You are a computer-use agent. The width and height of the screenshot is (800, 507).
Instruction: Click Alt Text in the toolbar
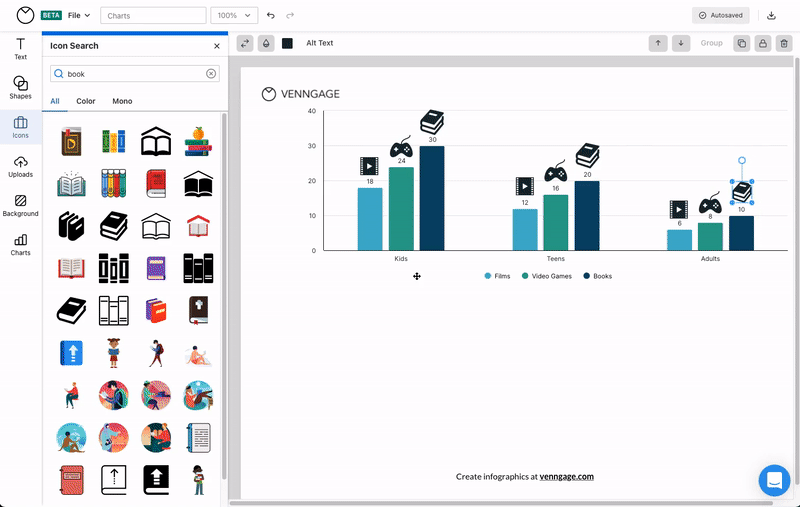[x=319, y=43]
